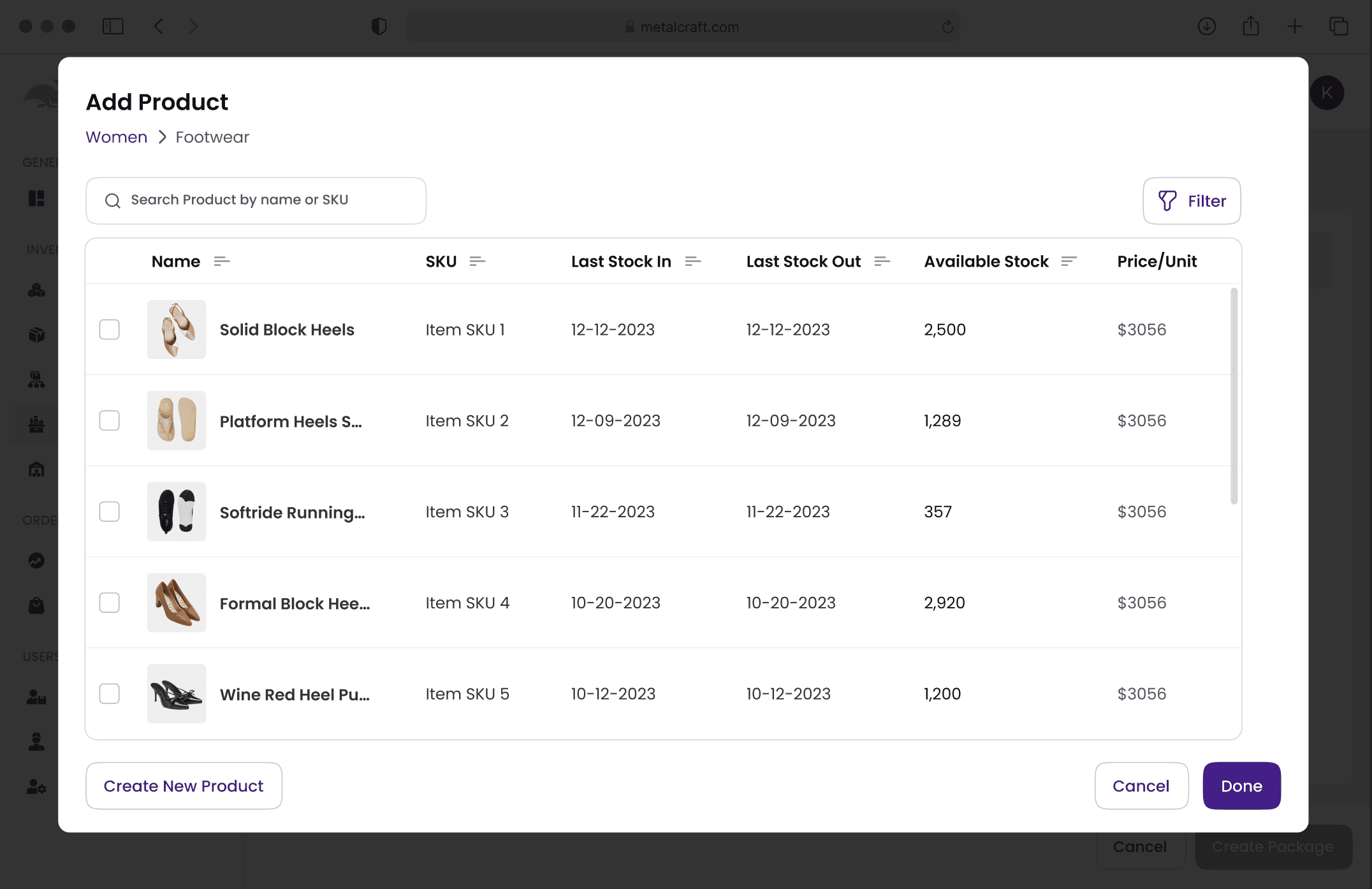The width and height of the screenshot is (1372, 889).
Task: Click the Safari sidebar toggle icon
Action: (113, 26)
